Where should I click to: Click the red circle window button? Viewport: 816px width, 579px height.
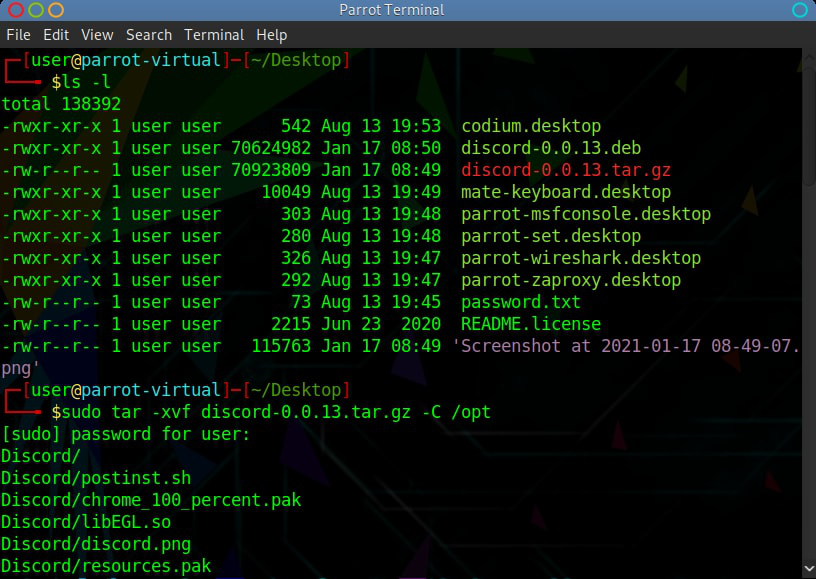coord(16,11)
